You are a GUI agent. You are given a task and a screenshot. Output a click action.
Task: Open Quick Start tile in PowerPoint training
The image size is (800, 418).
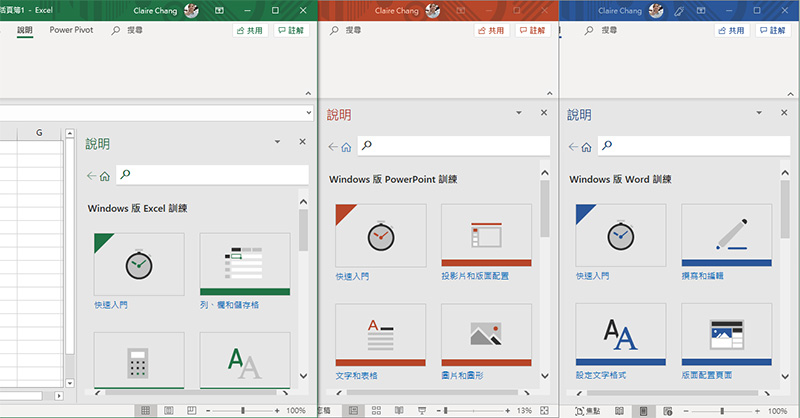point(381,235)
